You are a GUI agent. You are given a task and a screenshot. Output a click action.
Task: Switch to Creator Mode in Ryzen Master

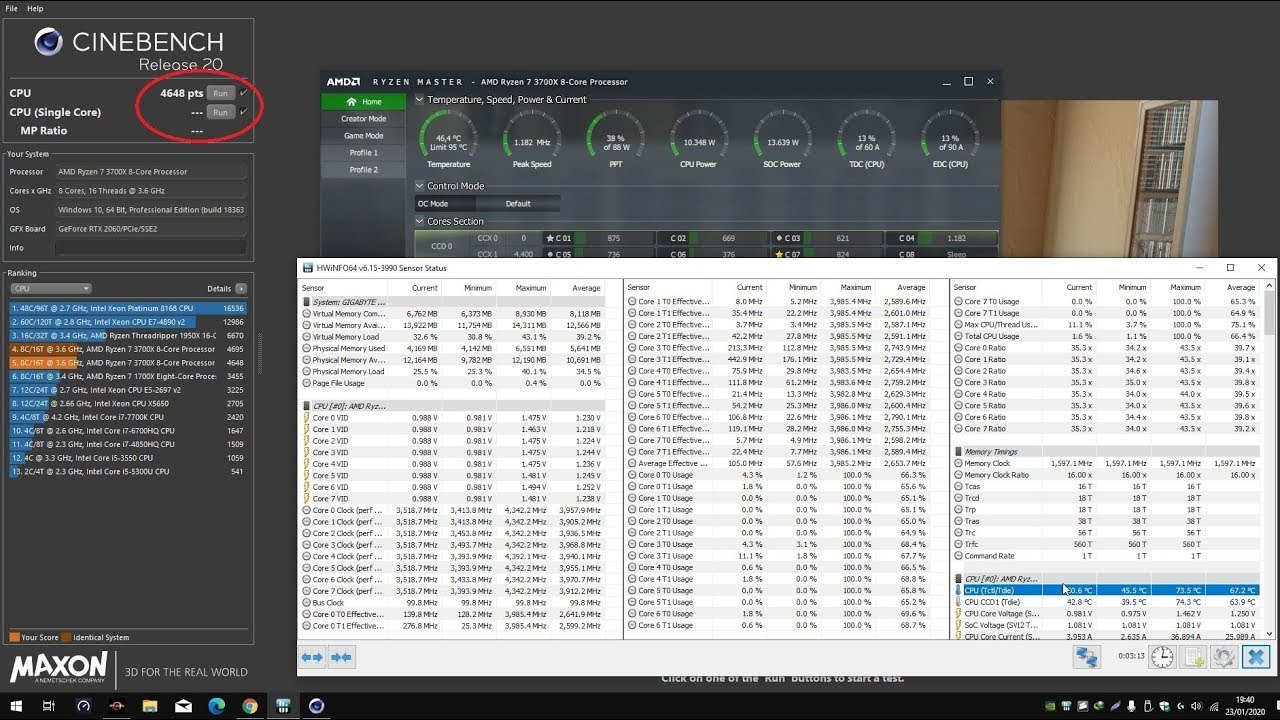[x=363, y=119]
